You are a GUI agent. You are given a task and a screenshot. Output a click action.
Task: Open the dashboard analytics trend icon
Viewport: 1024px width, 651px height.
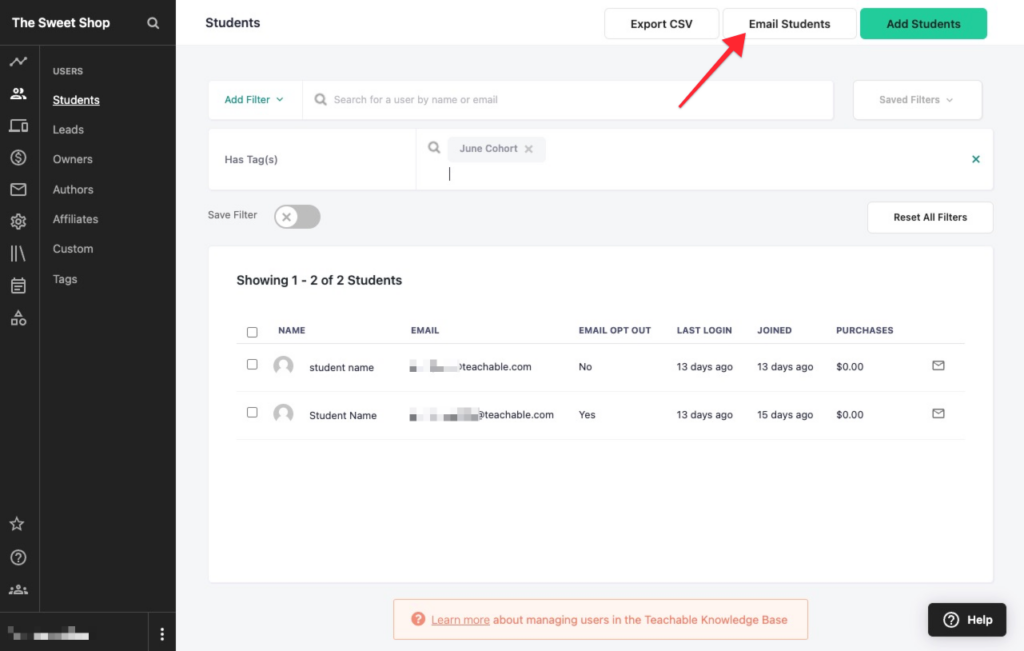click(x=18, y=62)
